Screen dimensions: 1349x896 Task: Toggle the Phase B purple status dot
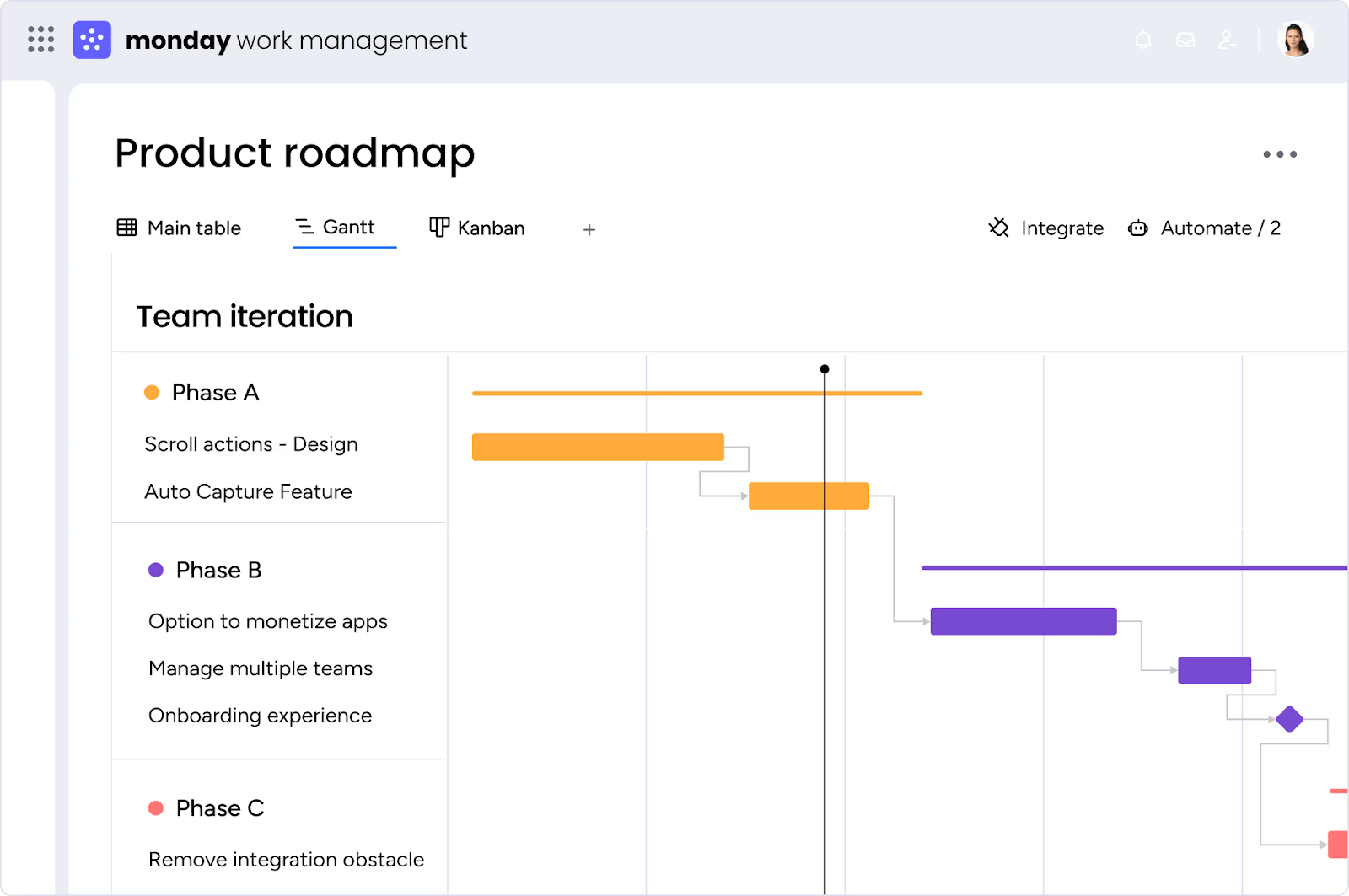(155, 570)
